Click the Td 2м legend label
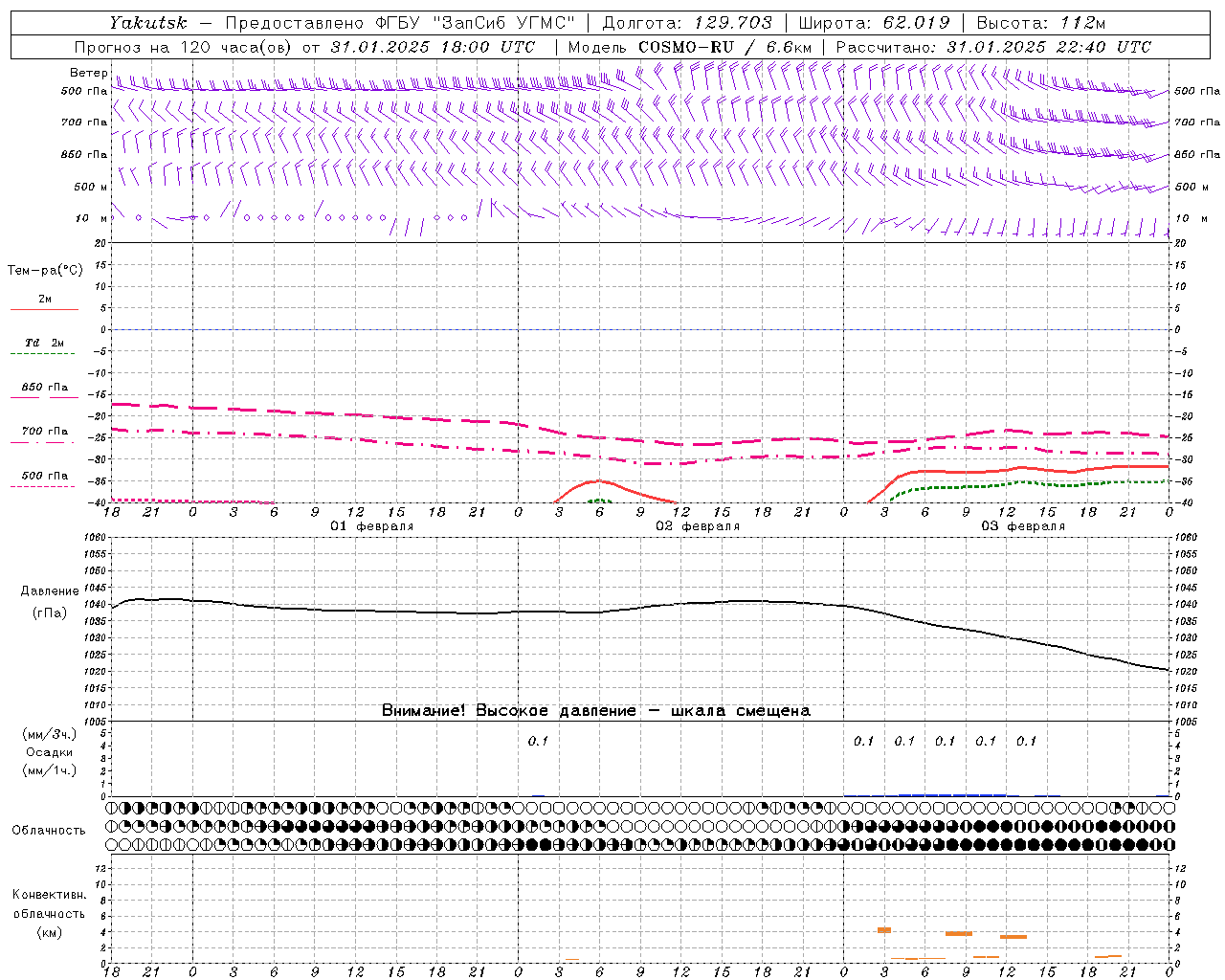The image size is (1225, 980). (x=44, y=343)
